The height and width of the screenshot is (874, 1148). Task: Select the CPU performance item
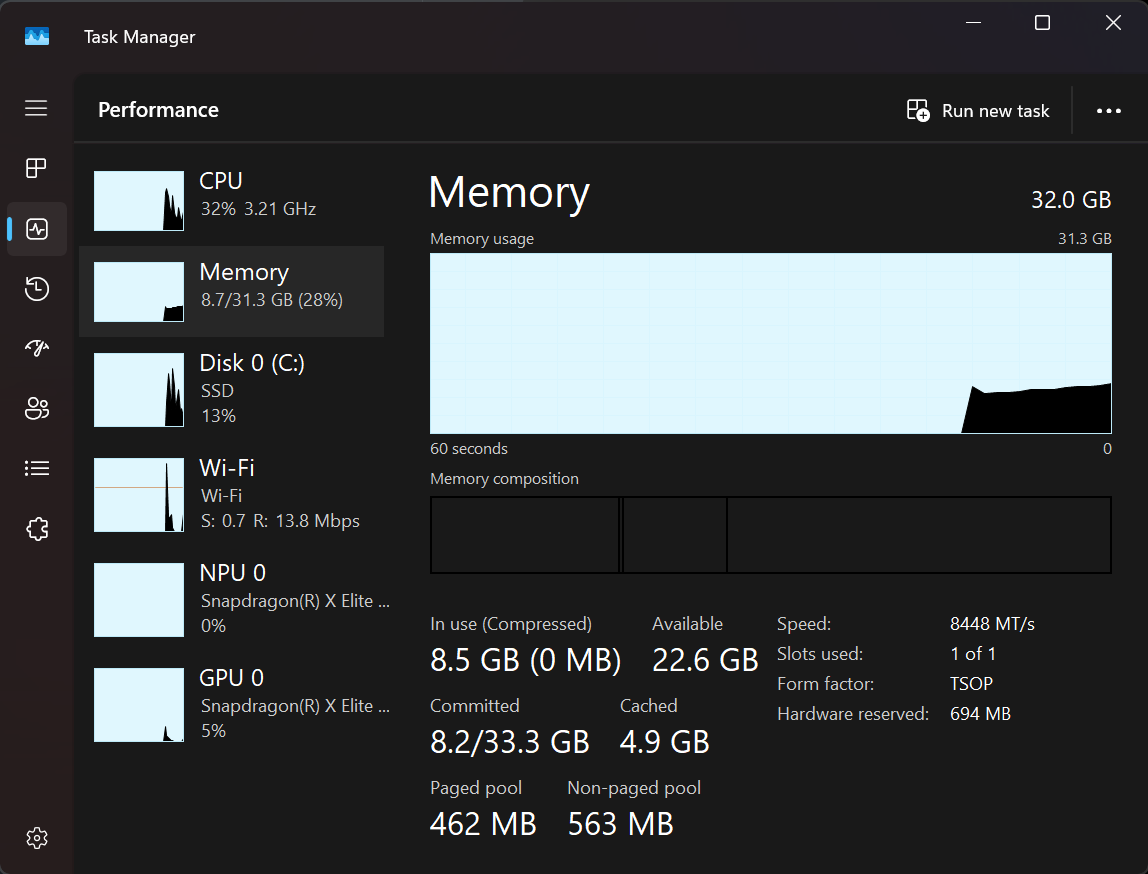pos(231,201)
